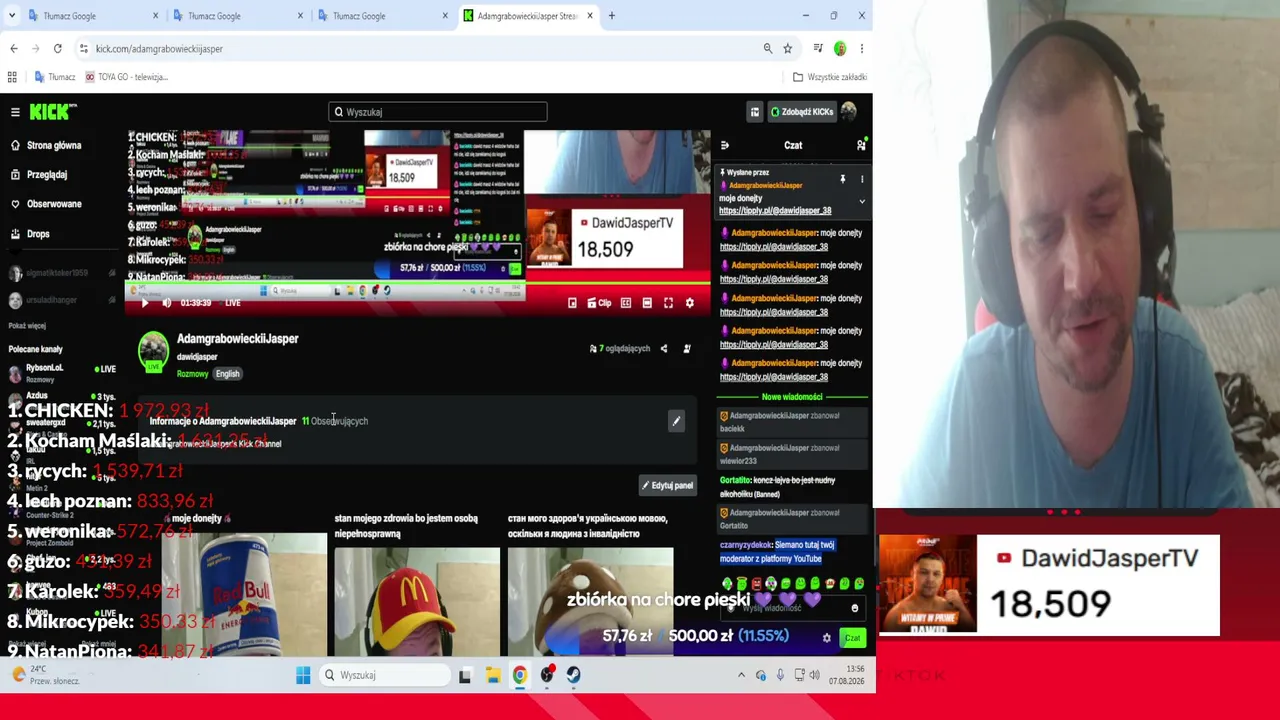Open the tab search dropdown arrow
1280x720 pixels.
pos(12,16)
